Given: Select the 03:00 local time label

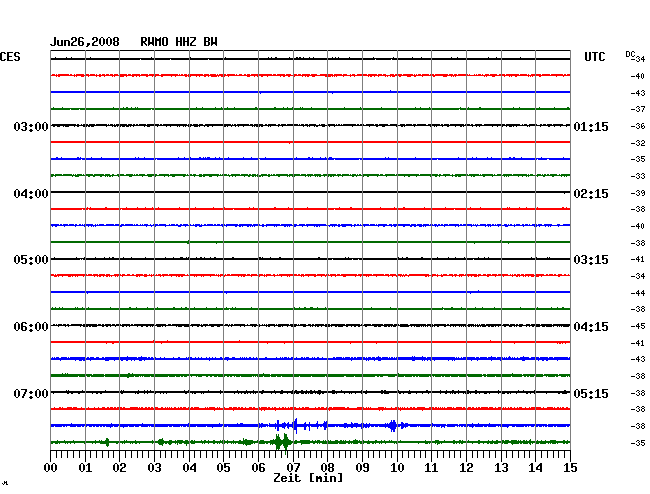Looking at the screenshot, I should (31, 127).
